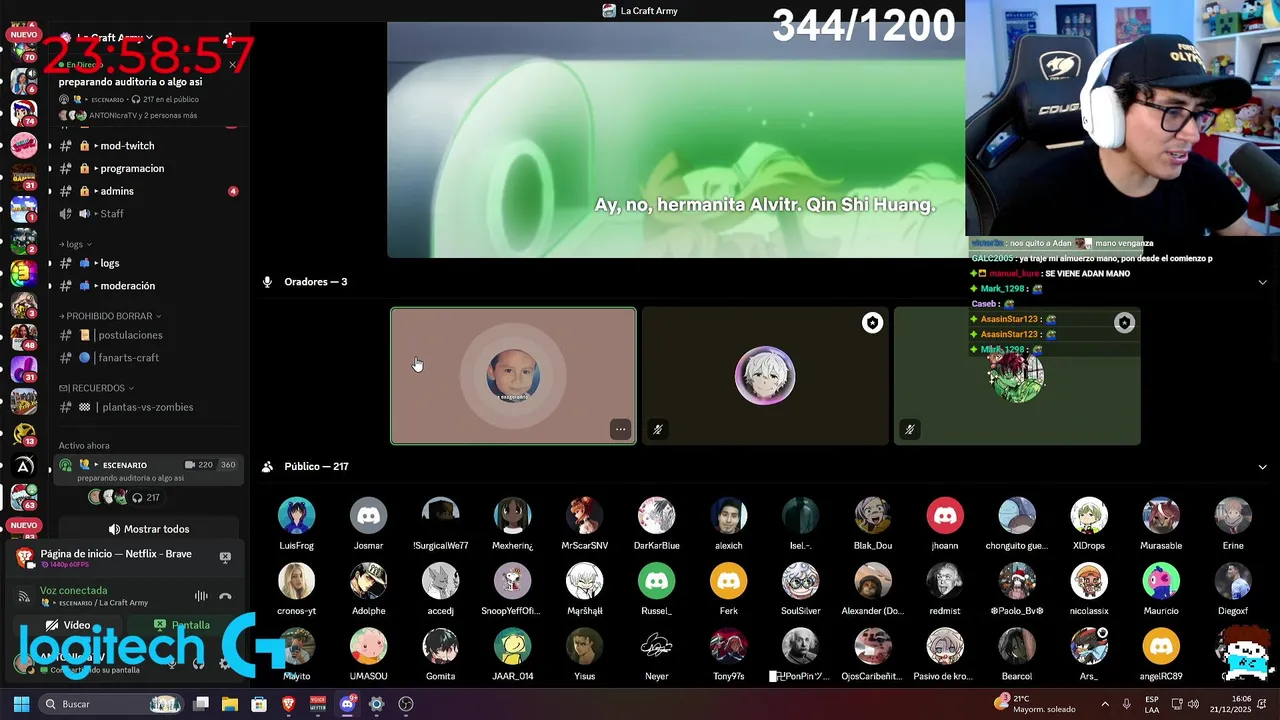This screenshot has width=1280, height=720.
Task: Click the muted mic icon on the middle speaker
Action: (657, 429)
